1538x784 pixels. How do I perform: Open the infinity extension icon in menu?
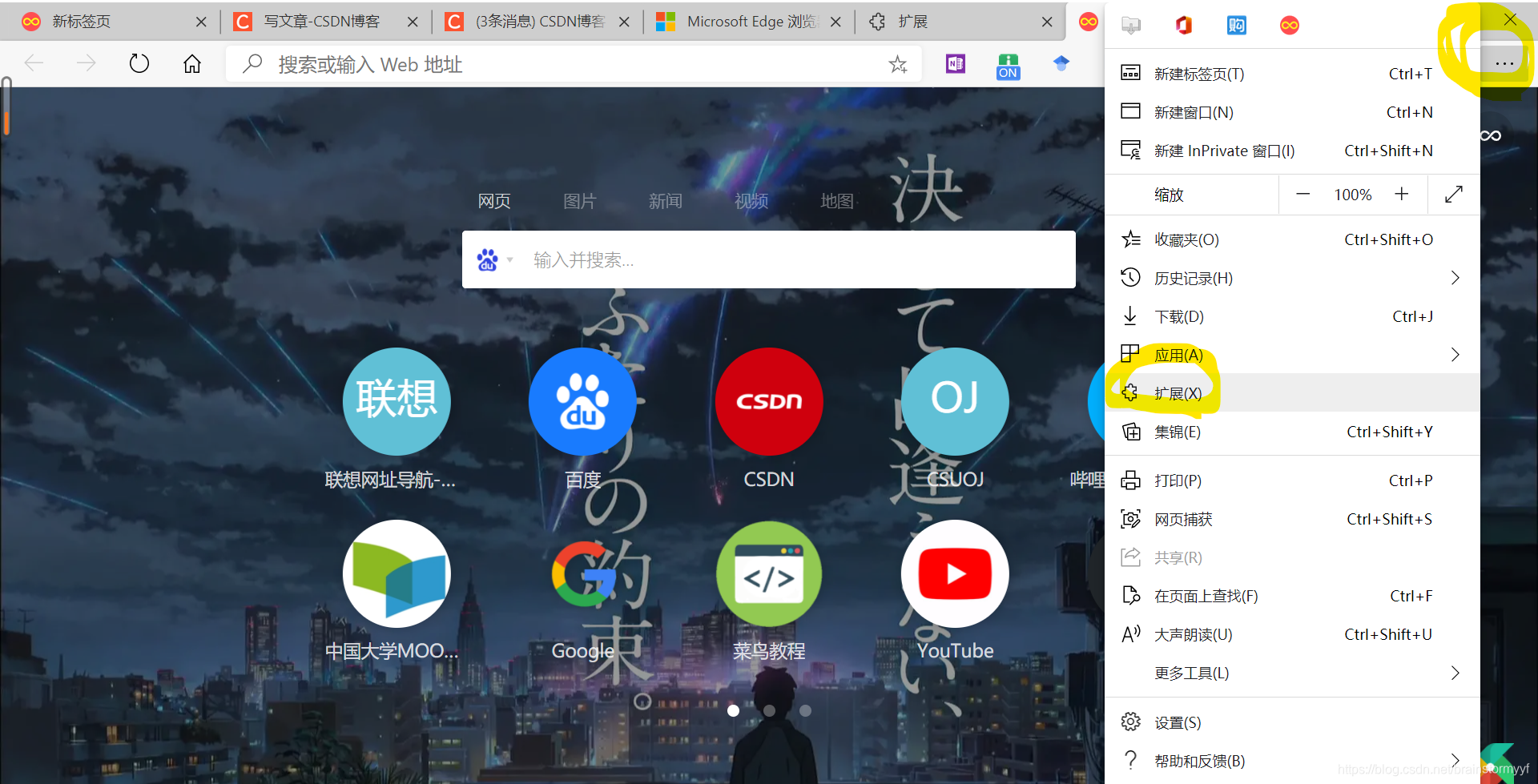click(x=1290, y=25)
